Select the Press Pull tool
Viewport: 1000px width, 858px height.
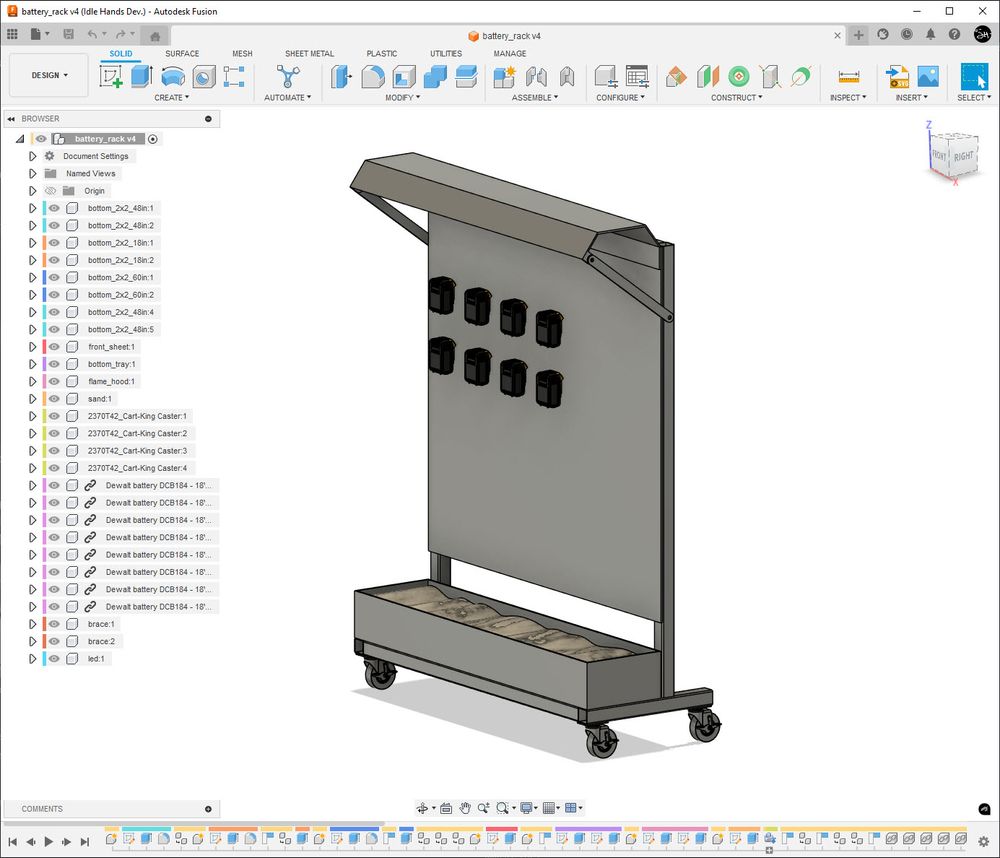click(342, 77)
